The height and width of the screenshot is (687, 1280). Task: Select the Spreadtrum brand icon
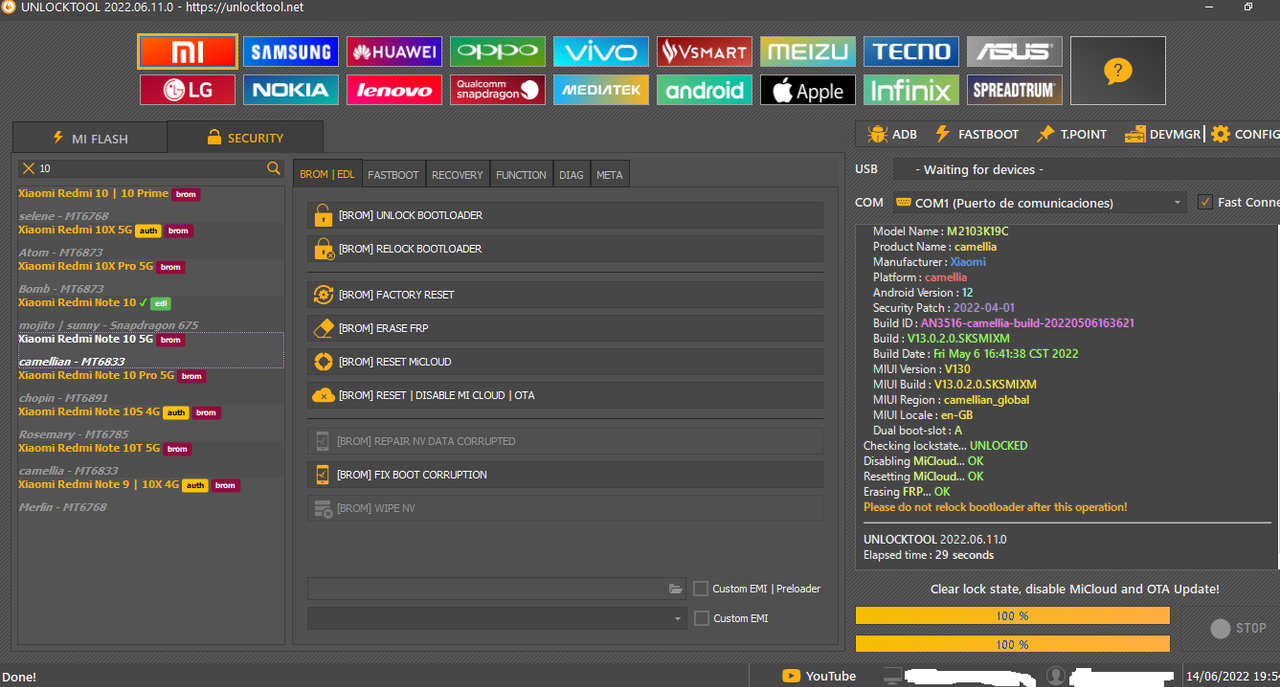tap(1014, 90)
